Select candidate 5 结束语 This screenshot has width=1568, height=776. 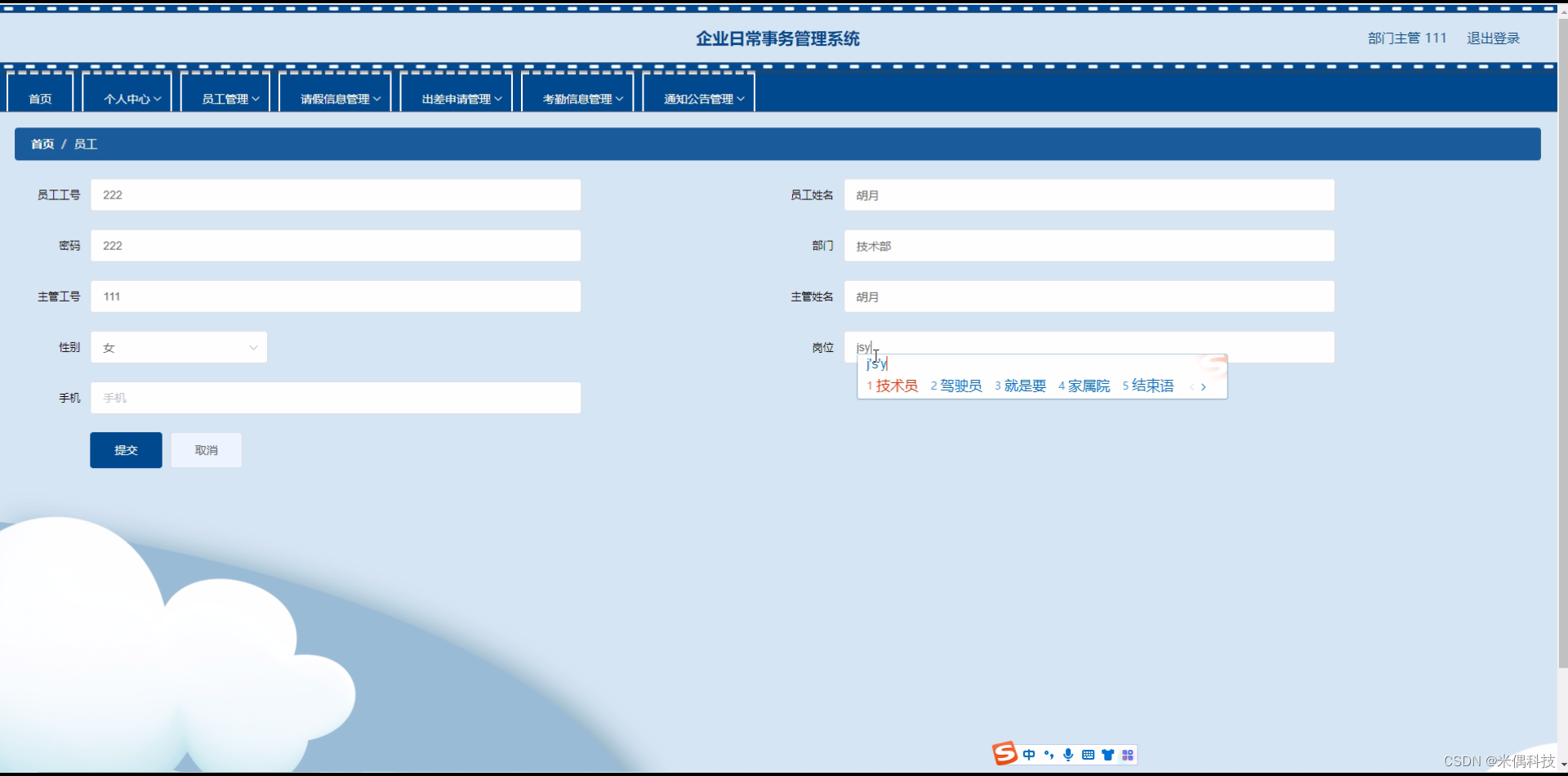pyautogui.click(x=1147, y=386)
